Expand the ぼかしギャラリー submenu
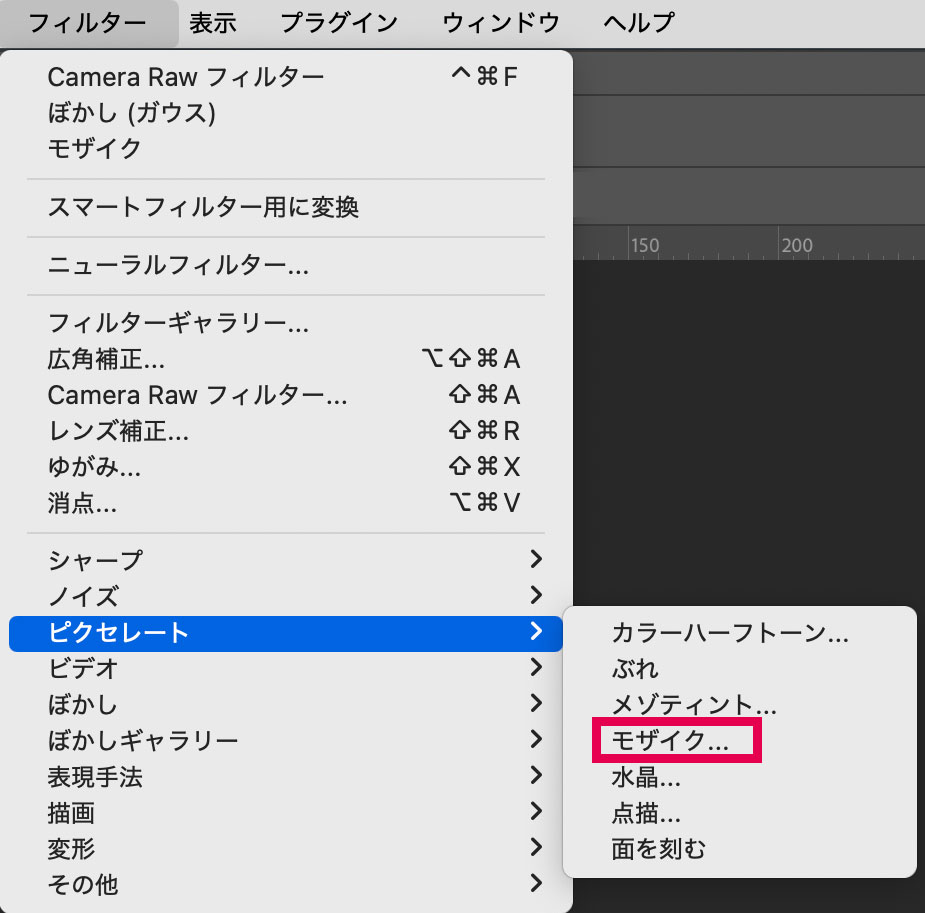Viewport: 925px width, 913px height. click(x=286, y=741)
